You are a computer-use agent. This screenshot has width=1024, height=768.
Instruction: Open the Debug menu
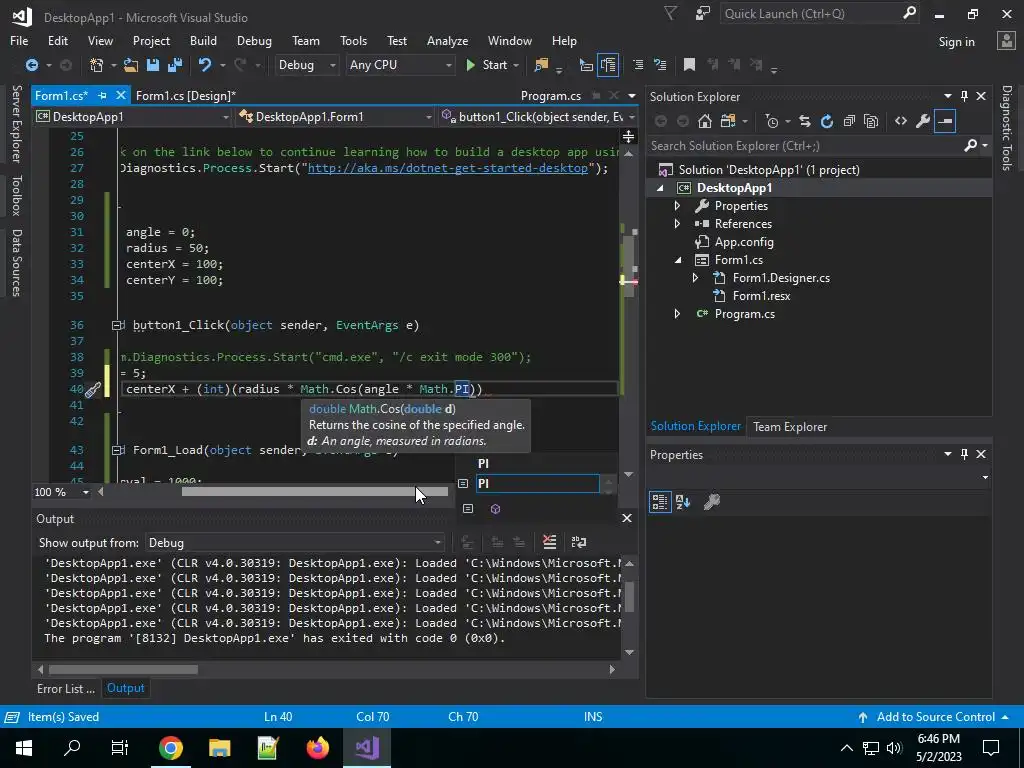click(x=254, y=40)
